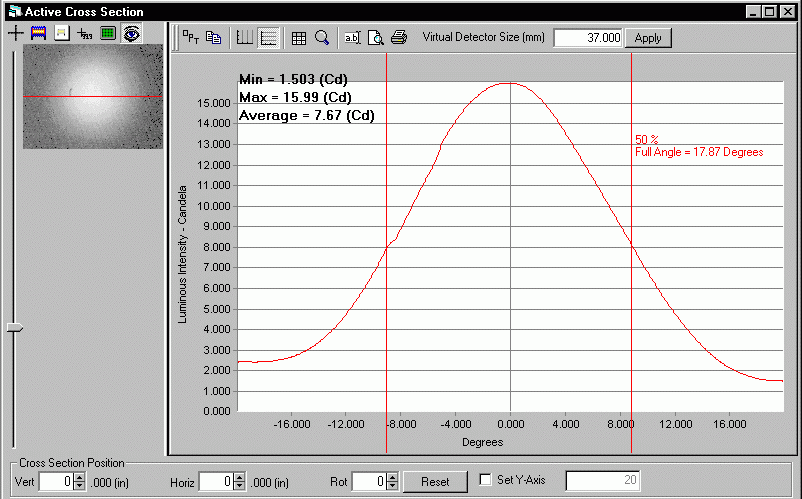Viewport: 802px width, 499px height.
Task: Maximize the Active Cross Section window
Action: (x=770, y=12)
